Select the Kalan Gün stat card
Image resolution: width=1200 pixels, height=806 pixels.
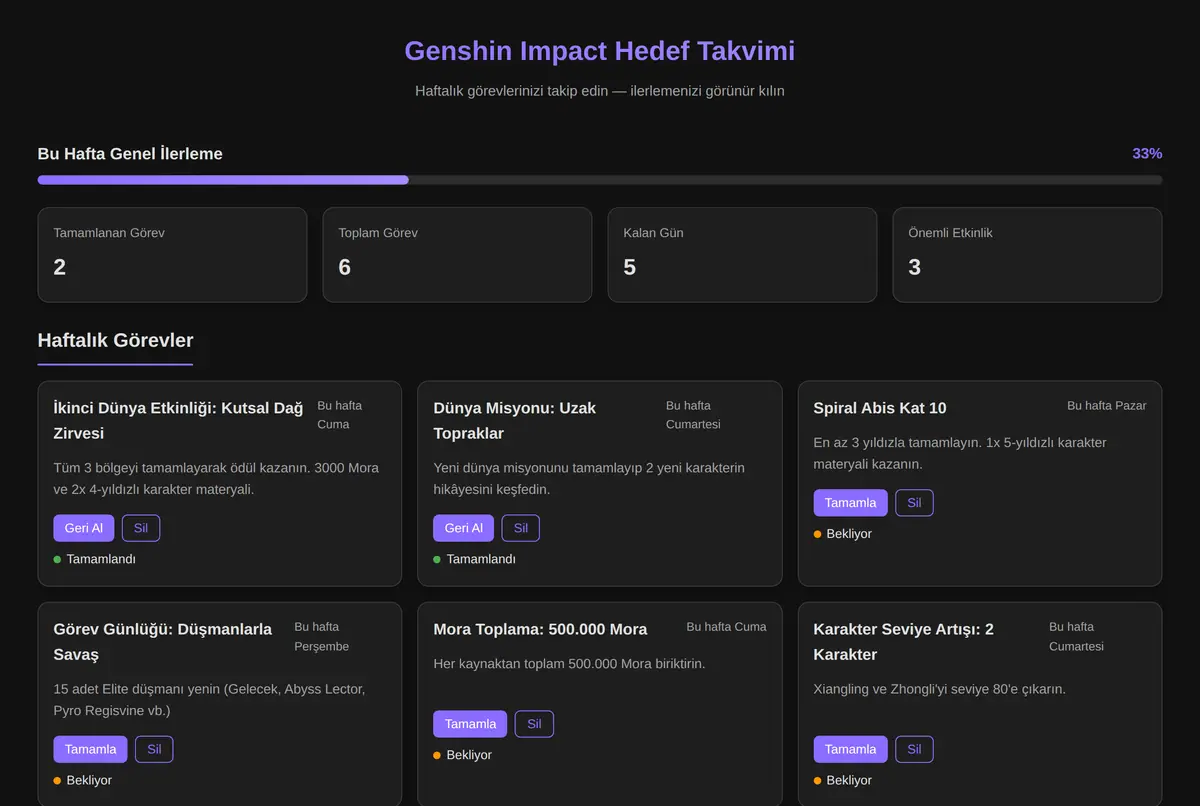[x=742, y=255]
